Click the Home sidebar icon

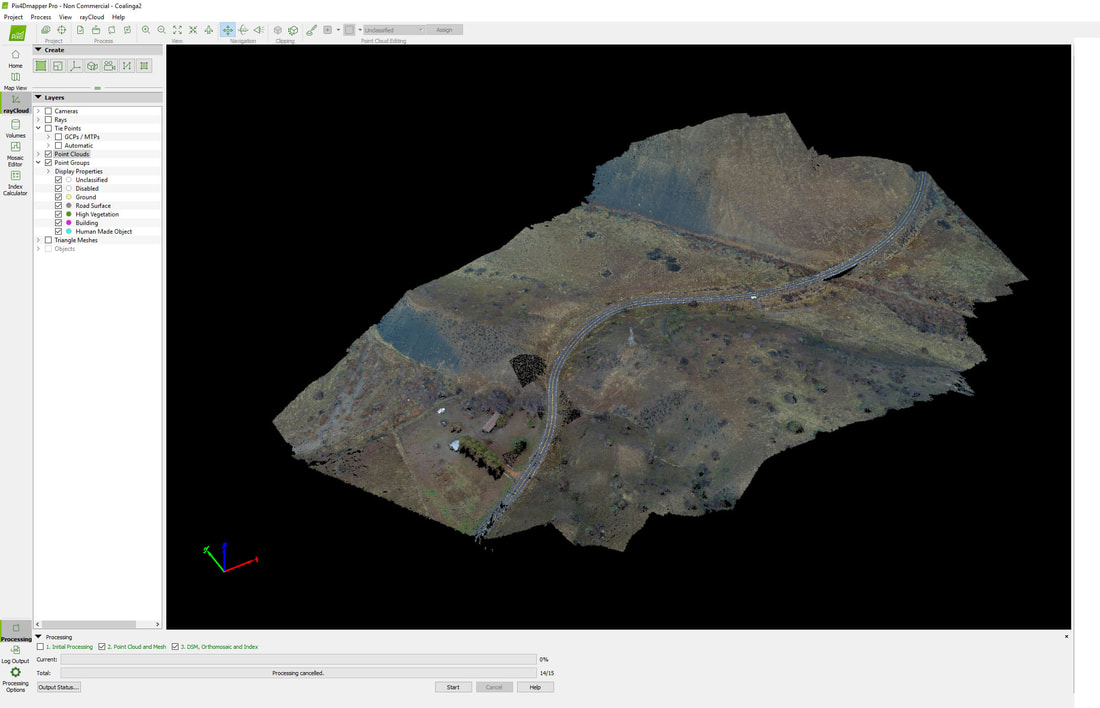pos(15,54)
